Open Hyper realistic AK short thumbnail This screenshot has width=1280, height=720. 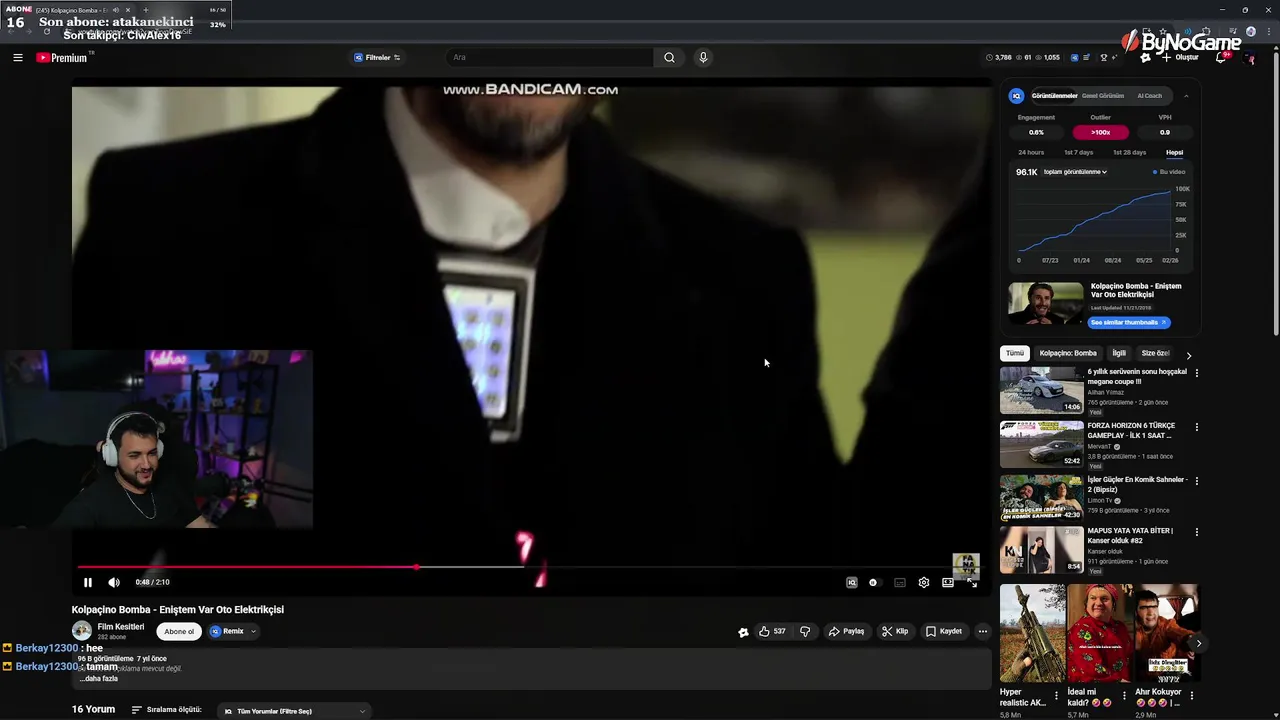click(x=1032, y=633)
